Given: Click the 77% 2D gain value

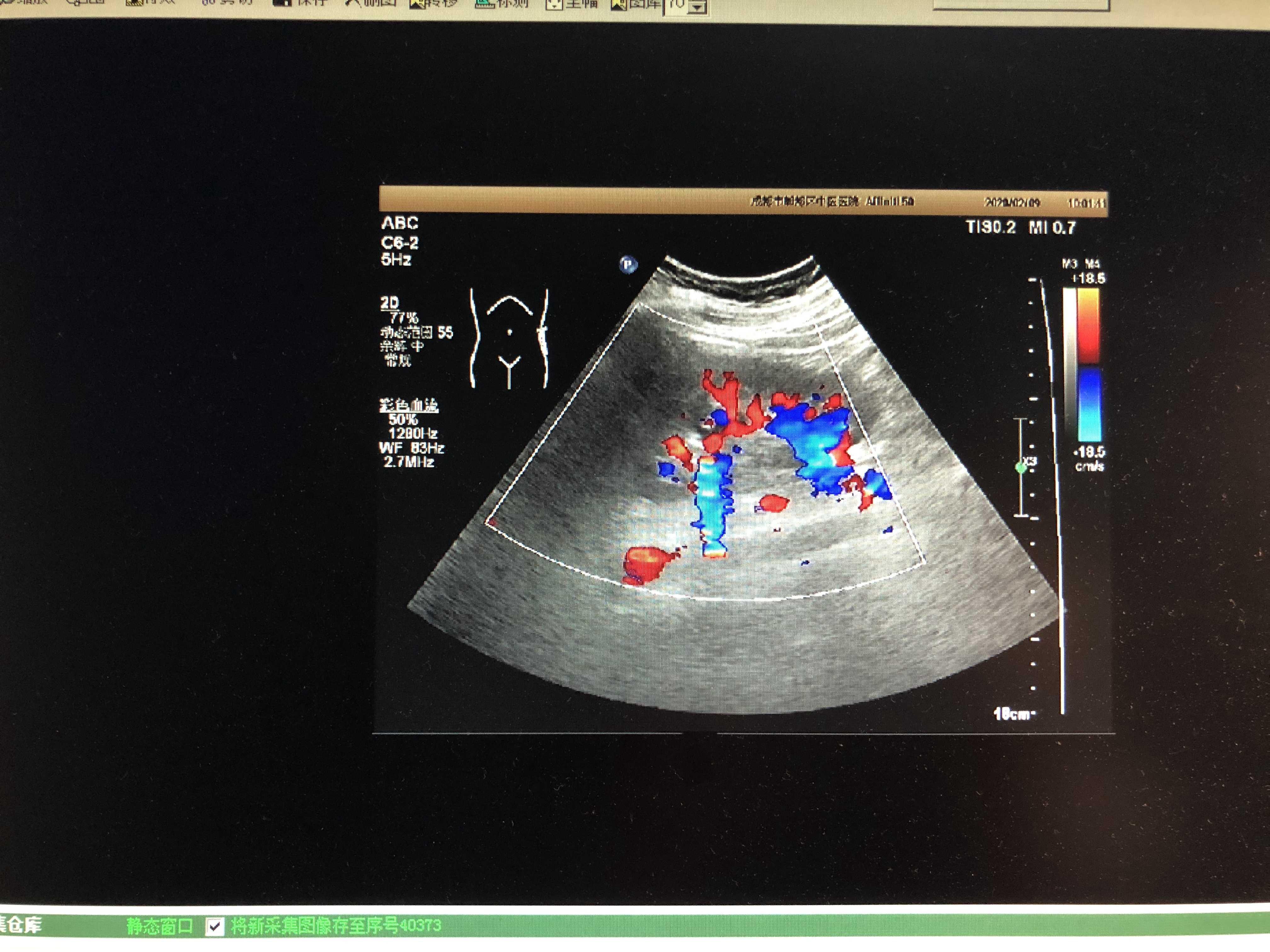Looking at the screenshot, I should point(403,317).
